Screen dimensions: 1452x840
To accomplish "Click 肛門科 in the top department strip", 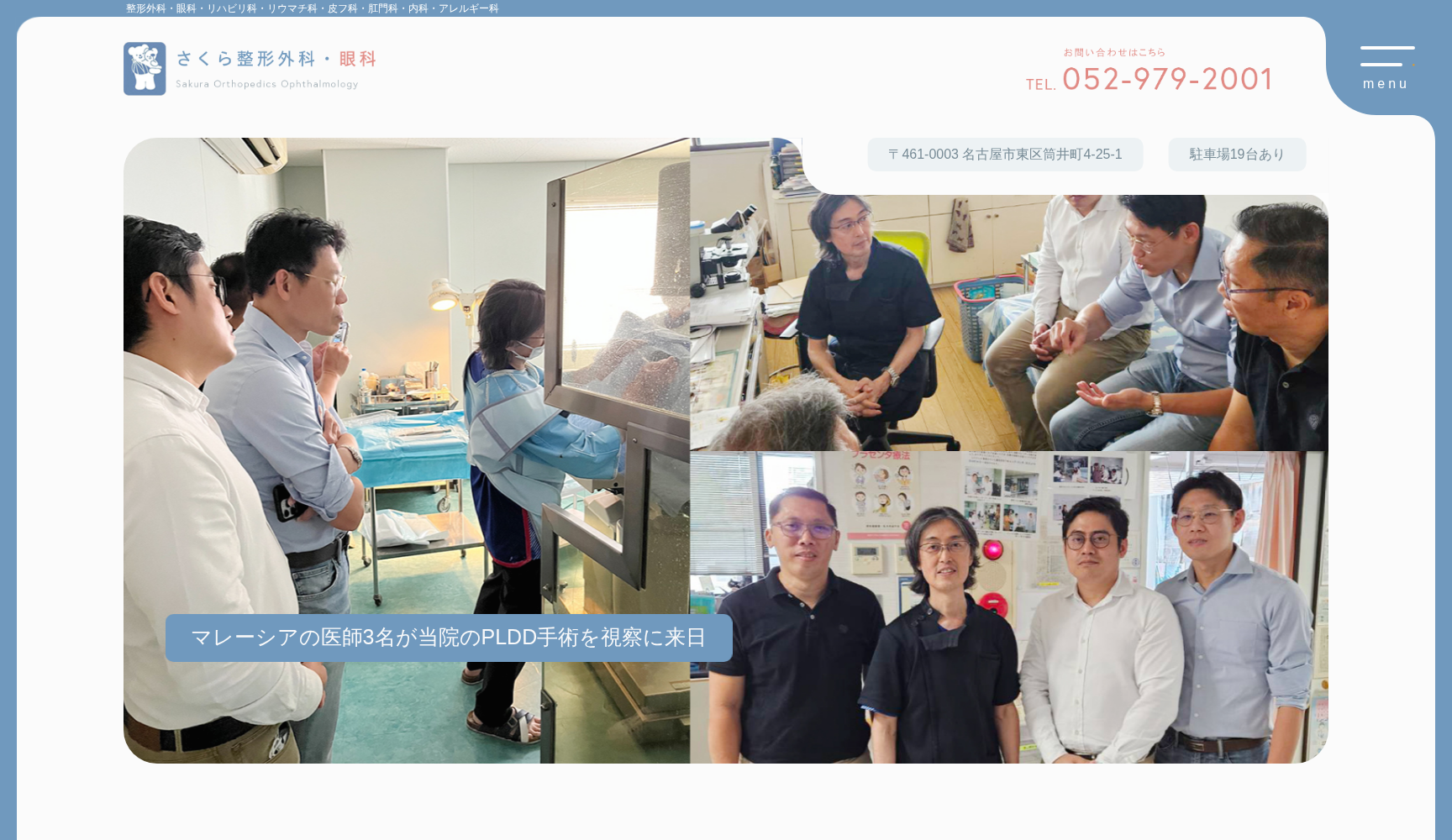I will [x=382, y=8].
